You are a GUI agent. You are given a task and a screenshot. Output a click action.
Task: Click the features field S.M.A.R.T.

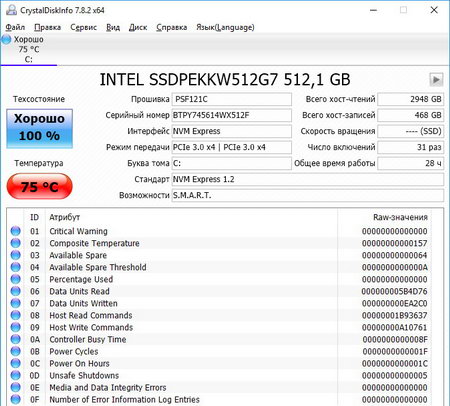click(x=308, y=195)
